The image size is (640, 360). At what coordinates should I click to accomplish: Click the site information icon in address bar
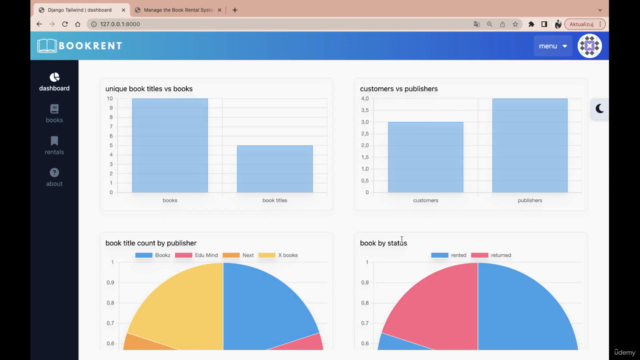point(93,24)
